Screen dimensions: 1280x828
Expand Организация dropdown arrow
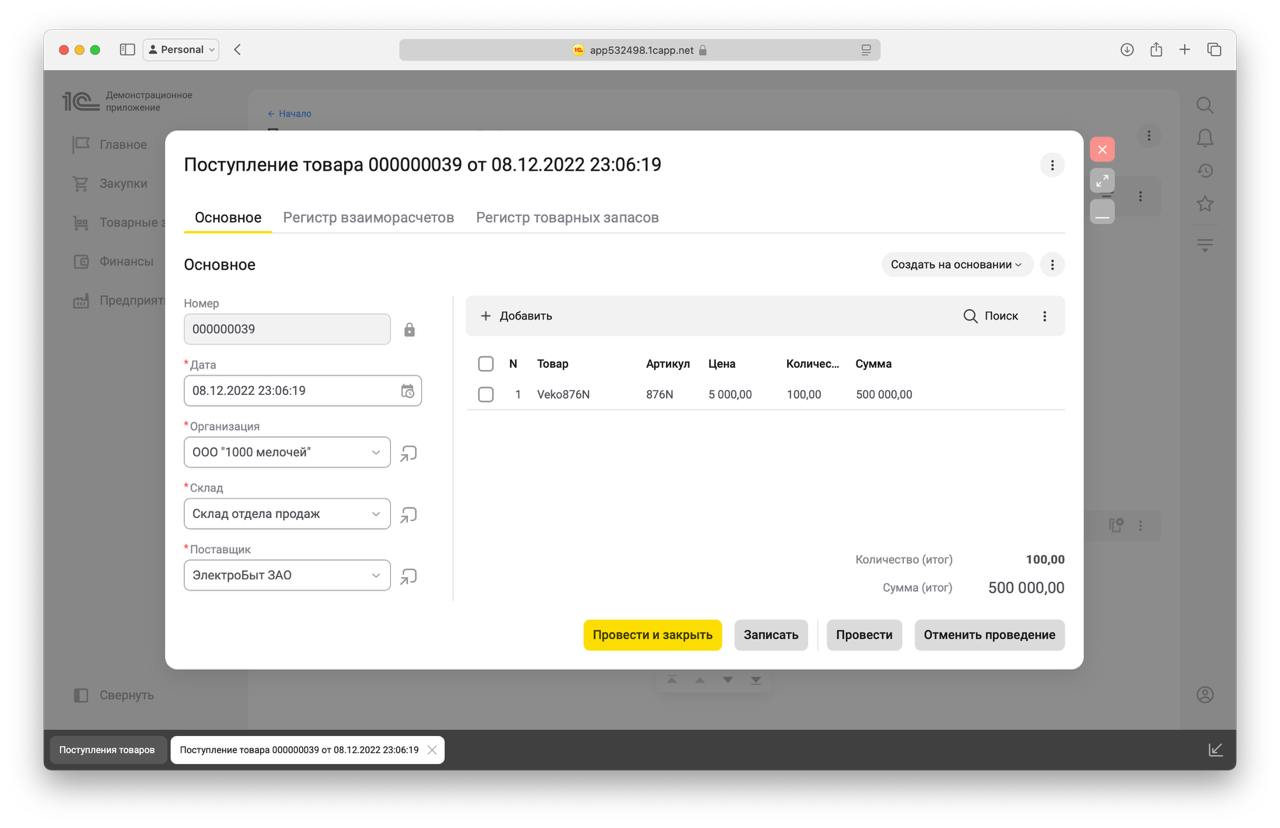[376, 453]
